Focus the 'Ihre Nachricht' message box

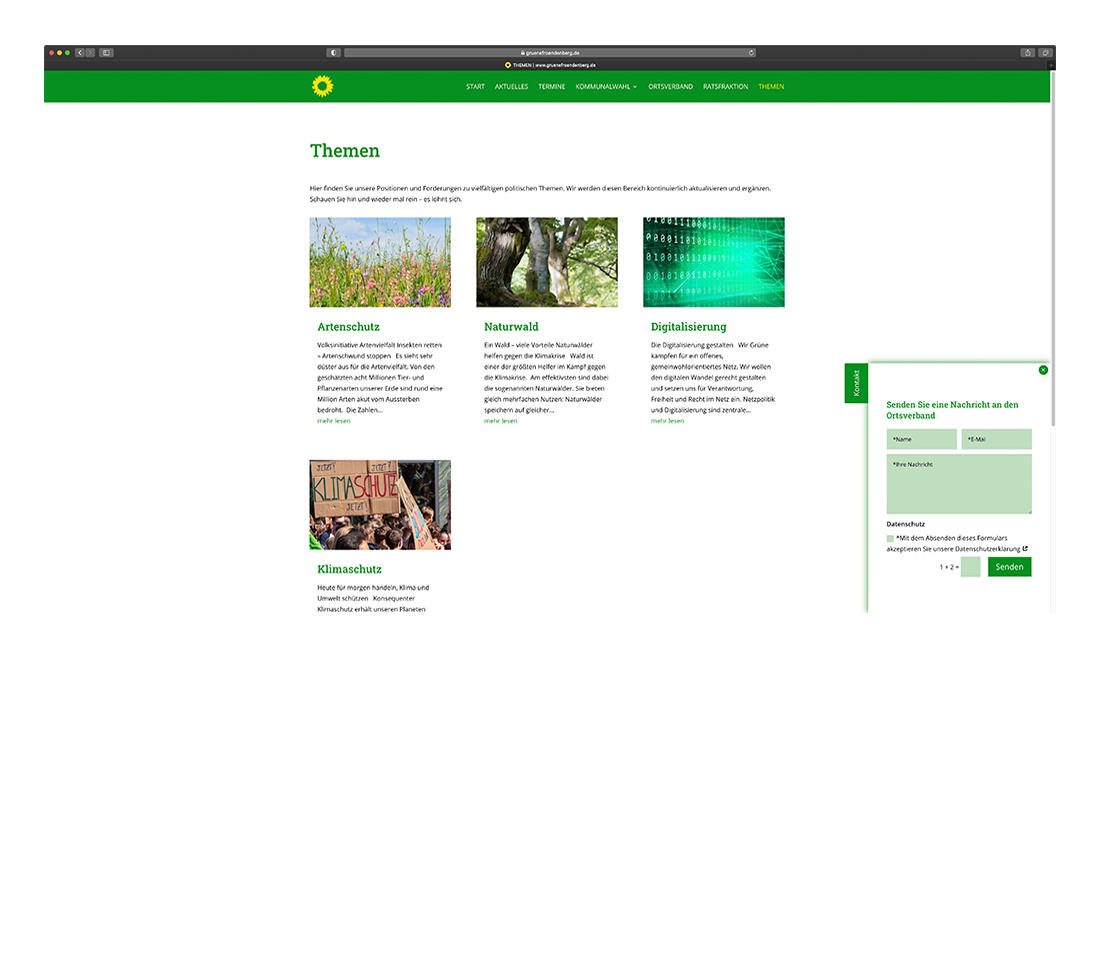tap(958, 484)
